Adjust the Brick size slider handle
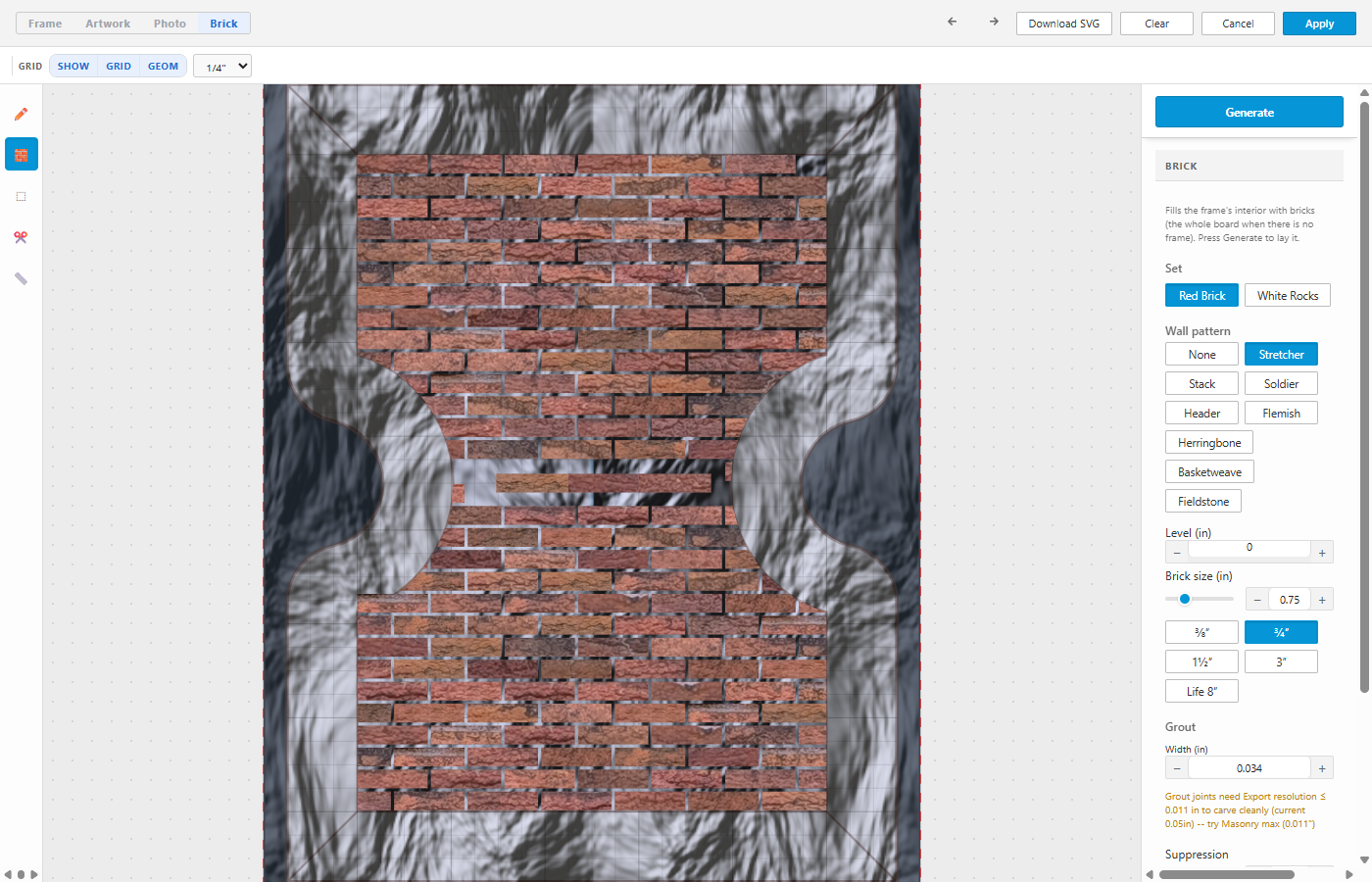Image resolution: width=1372 pixels, height=882 pixels. point(1185,599)
